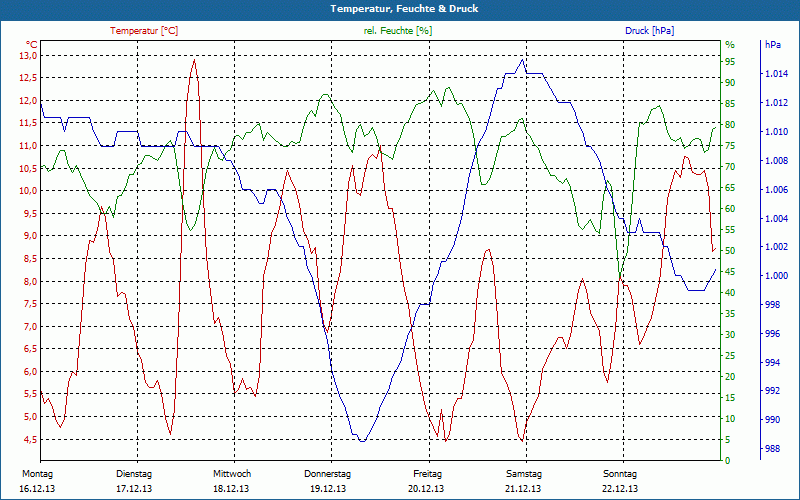Click the 12,0 temperature axis value
Screen dimensions: 800x500
point(29,101)
